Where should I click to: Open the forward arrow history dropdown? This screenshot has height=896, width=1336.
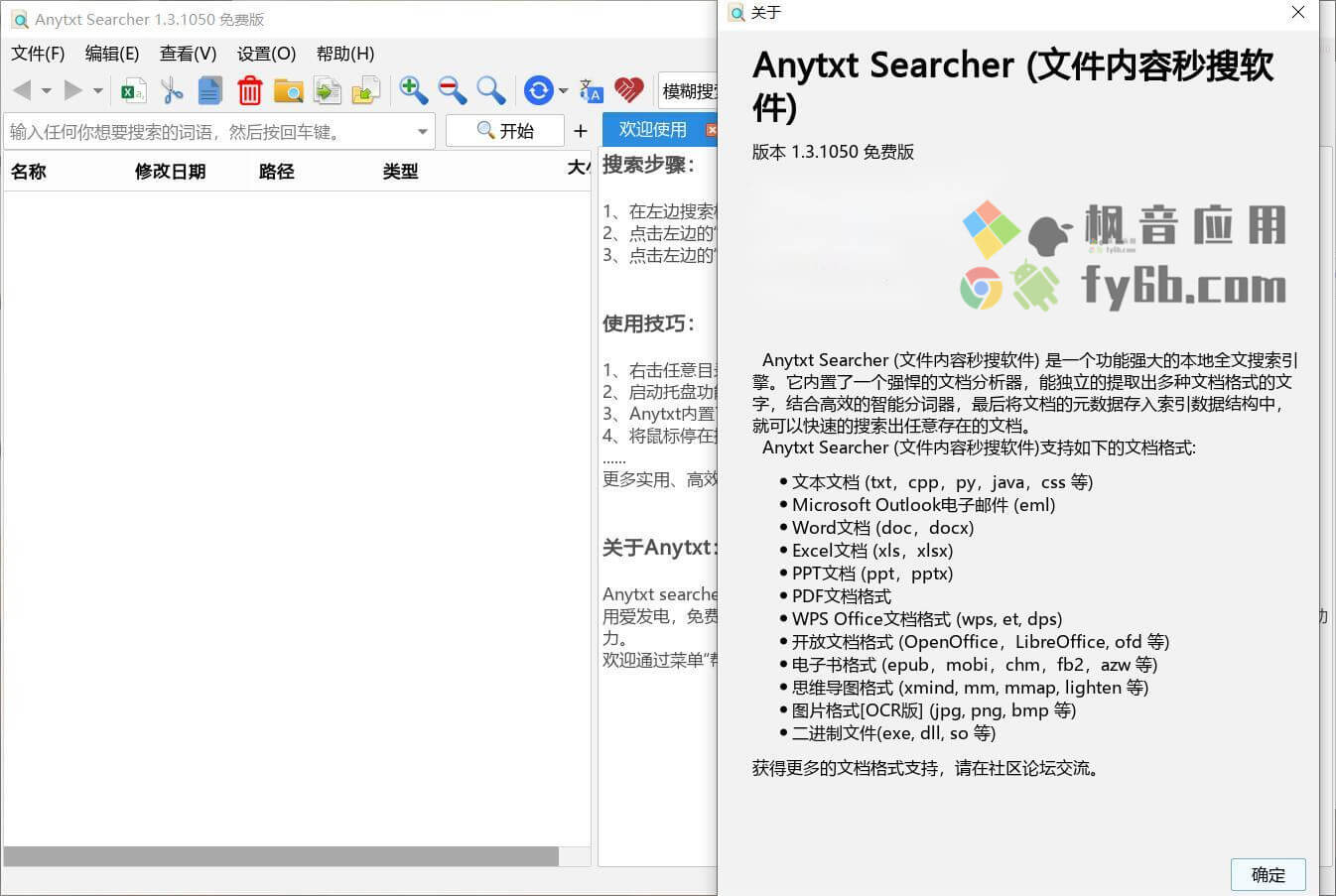(x=97, y=91)
